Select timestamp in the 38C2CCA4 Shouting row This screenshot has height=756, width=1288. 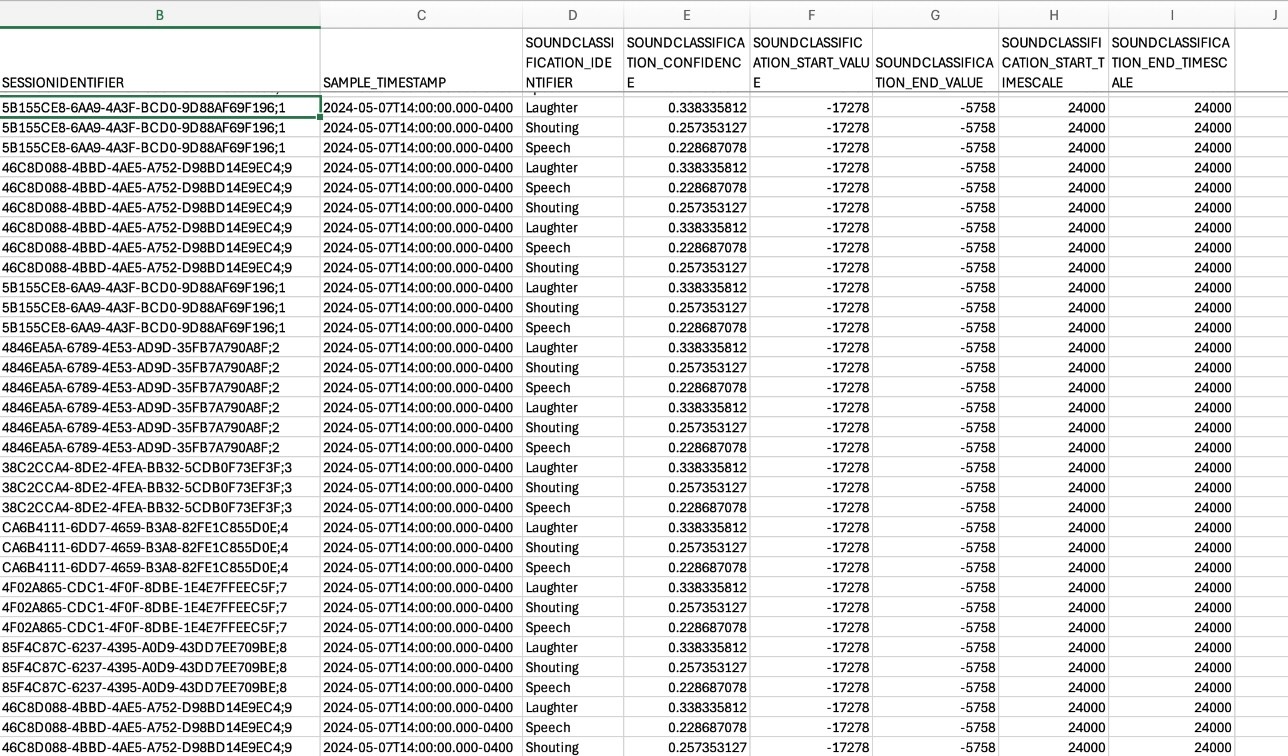pos(421,487)
